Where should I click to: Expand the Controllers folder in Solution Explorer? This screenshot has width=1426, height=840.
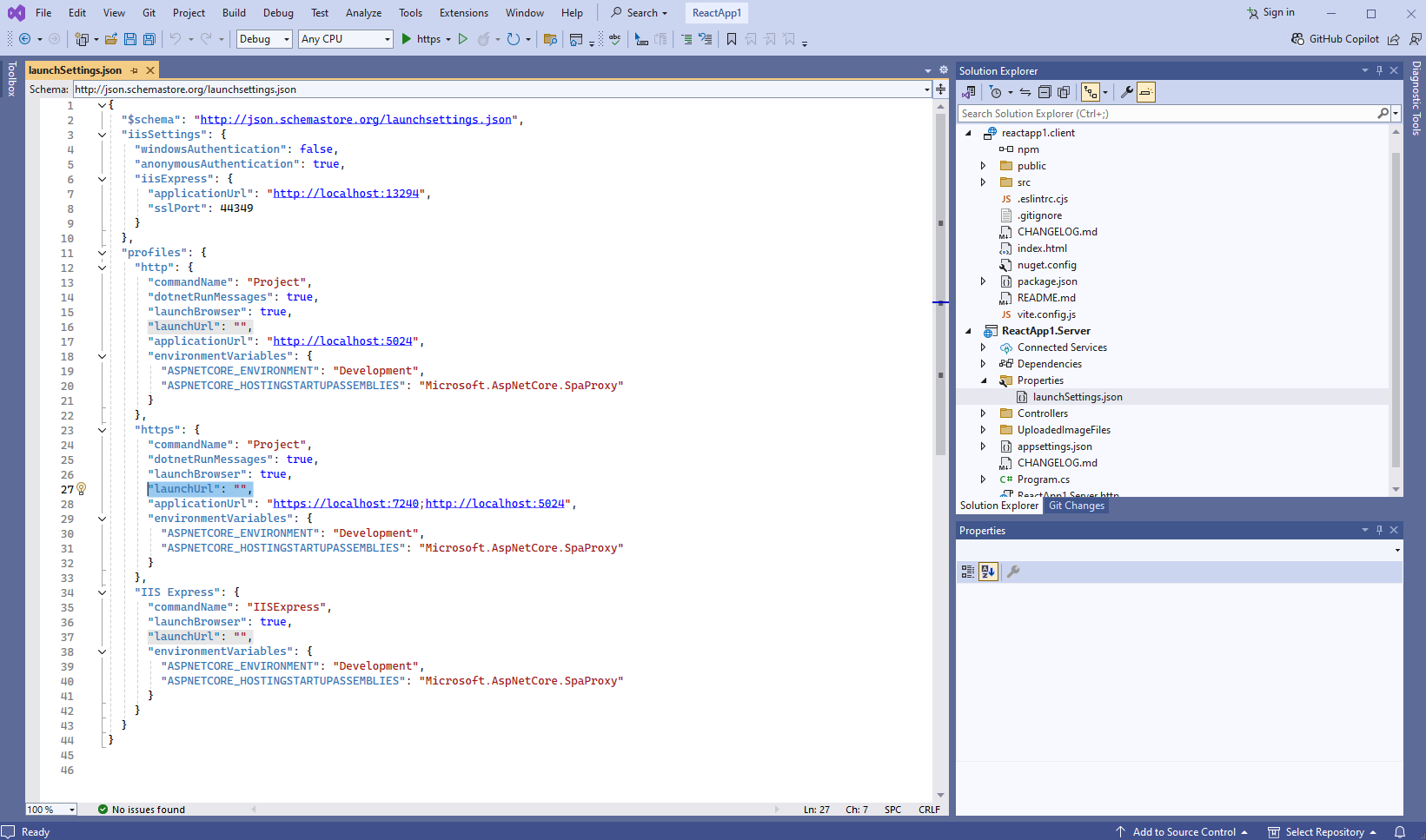click(984, 413)
